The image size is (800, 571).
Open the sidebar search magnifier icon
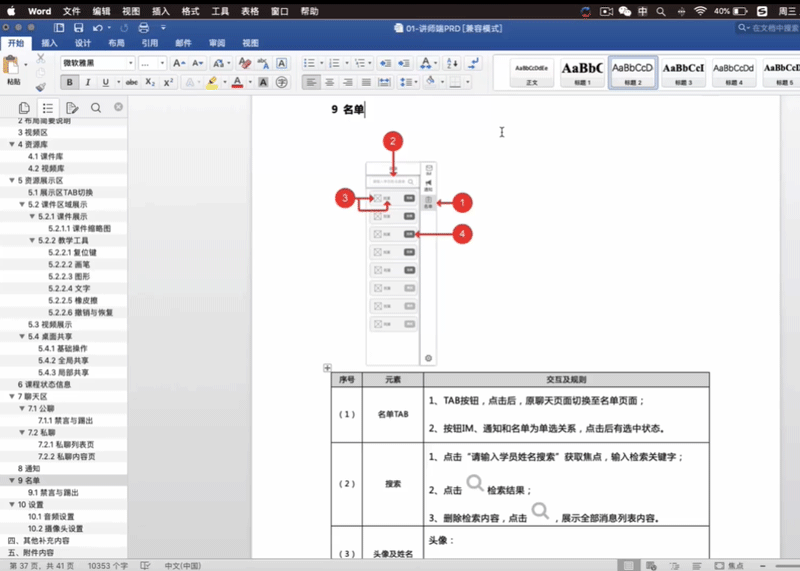(96, 108)
